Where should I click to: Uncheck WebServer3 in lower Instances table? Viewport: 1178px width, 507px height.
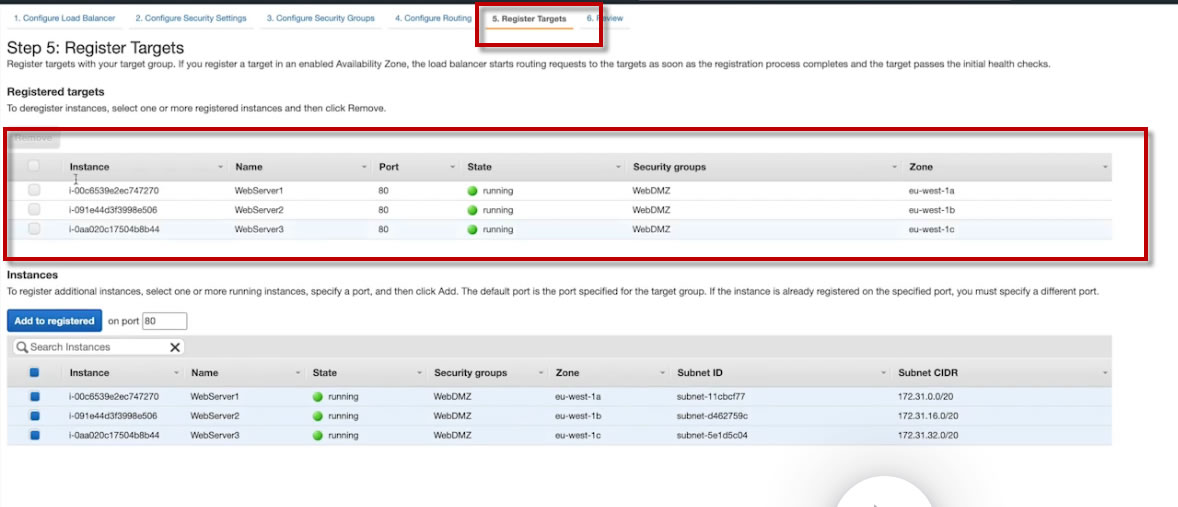click(34, 435)
